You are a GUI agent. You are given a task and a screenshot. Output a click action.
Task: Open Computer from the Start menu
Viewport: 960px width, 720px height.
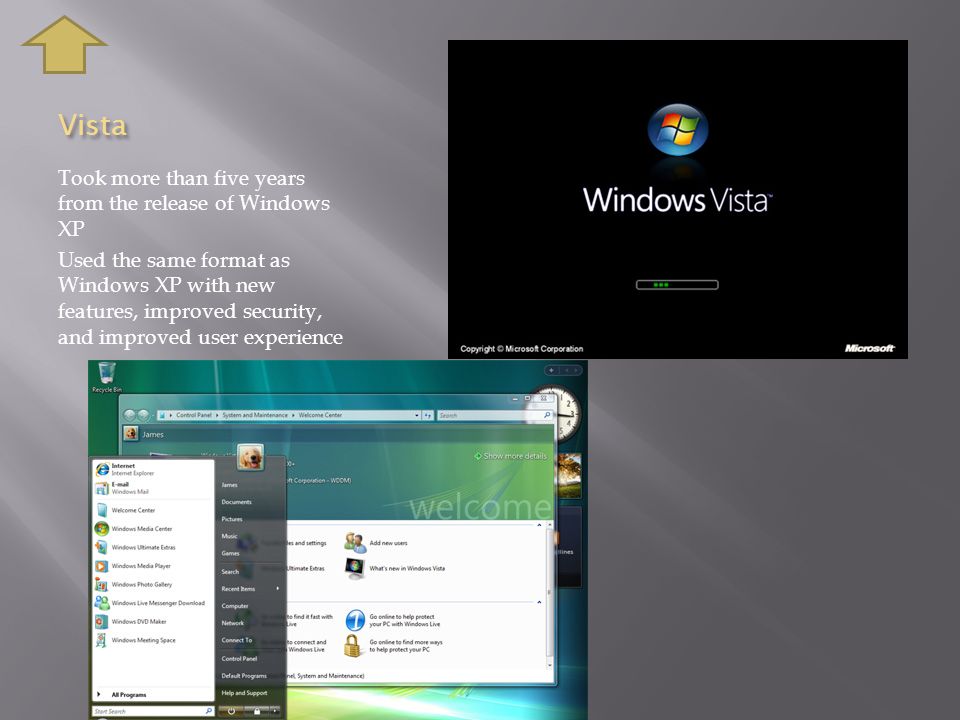click(x=235, y=606)
